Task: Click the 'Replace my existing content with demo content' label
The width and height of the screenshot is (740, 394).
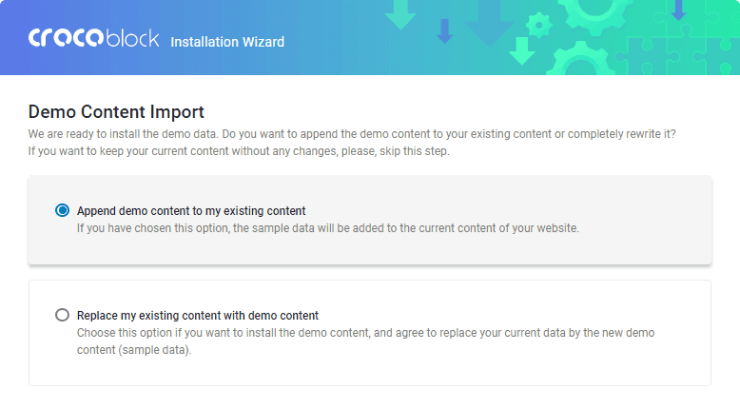Action: pos(198,316)
